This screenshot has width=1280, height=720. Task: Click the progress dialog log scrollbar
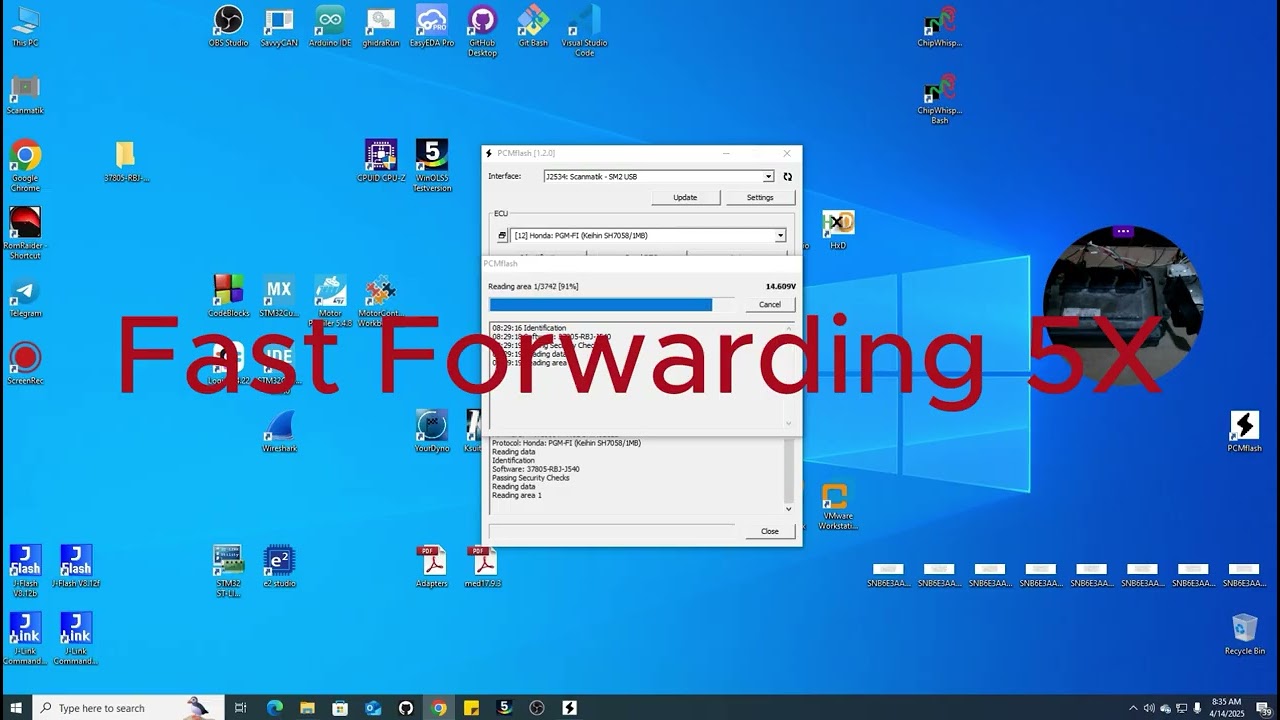[x=788, y=375]
